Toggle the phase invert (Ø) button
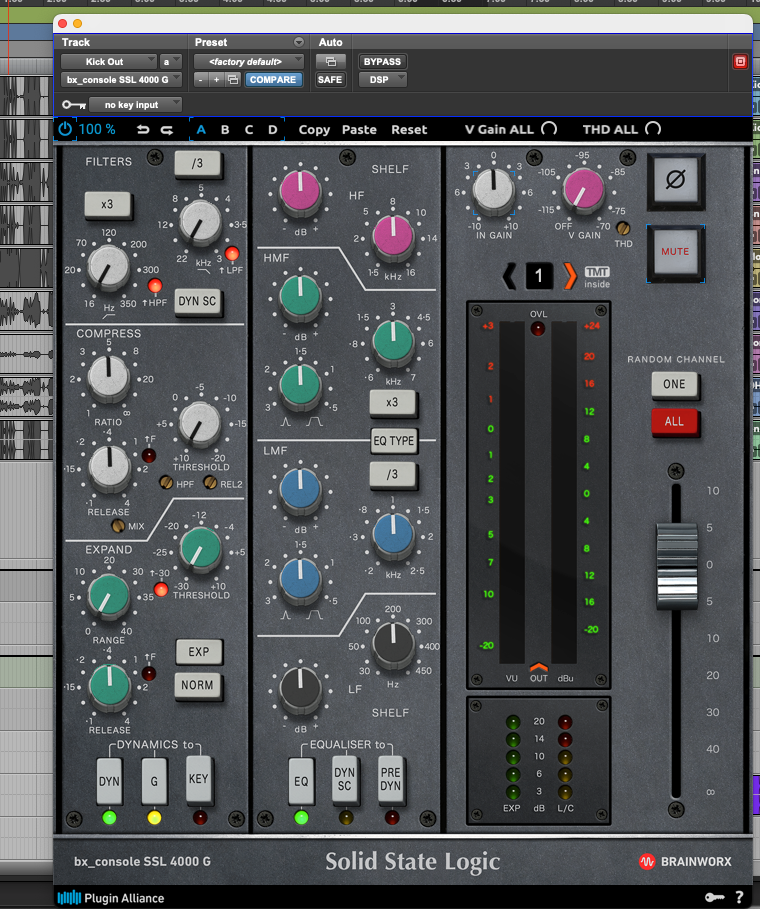Viewport: 760px width, 909px height. 675,181
